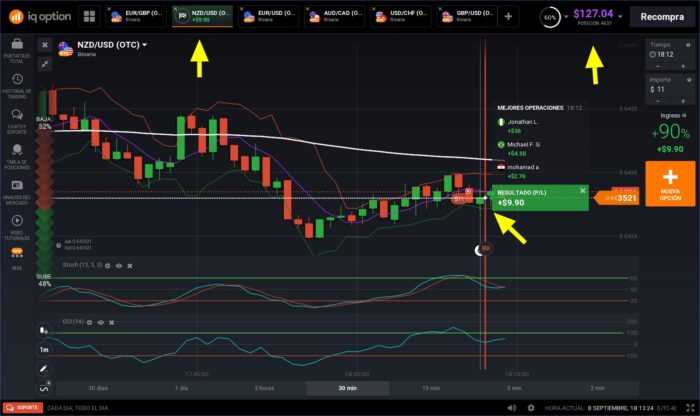Switch to the AUD/CAD asset tab
Screen dimensions: 700x416
click(335, 17)
